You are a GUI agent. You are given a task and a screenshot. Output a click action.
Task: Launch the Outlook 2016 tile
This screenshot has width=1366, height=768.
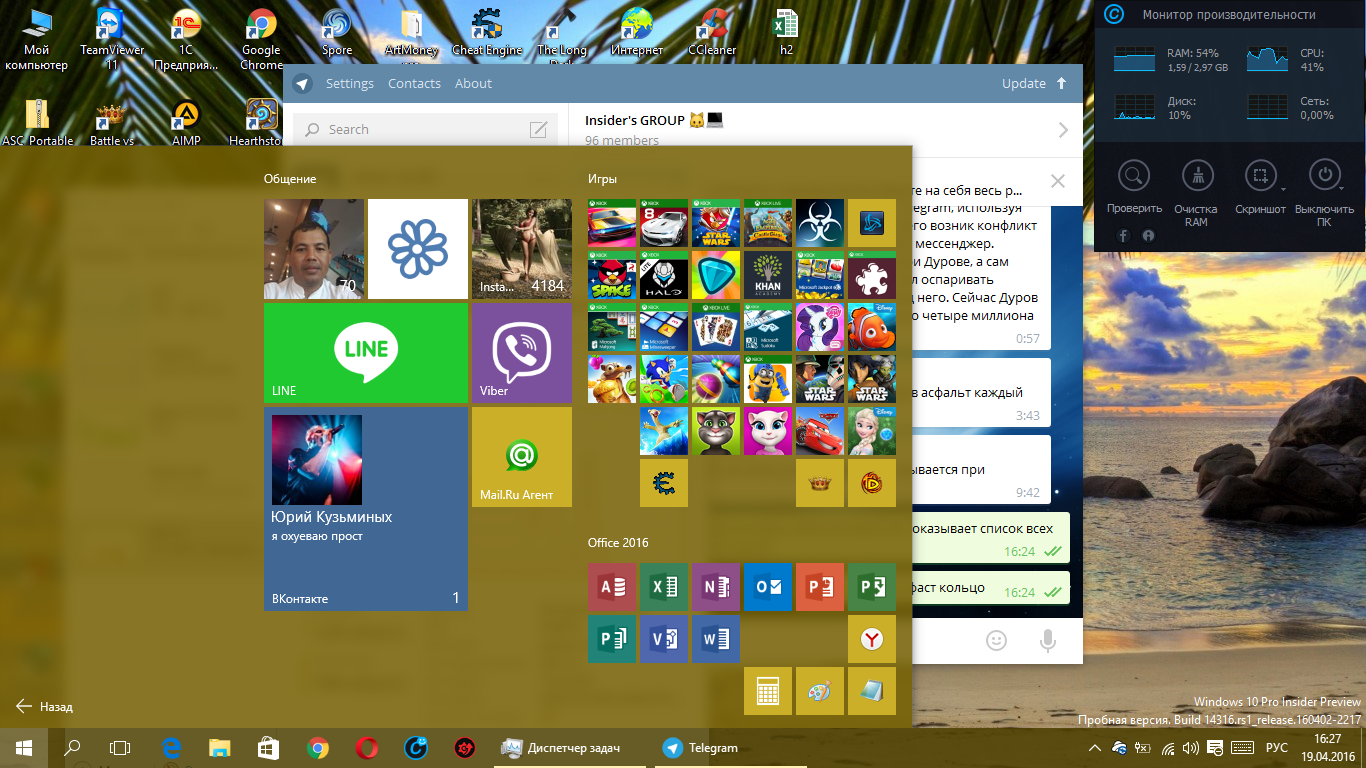768,587
